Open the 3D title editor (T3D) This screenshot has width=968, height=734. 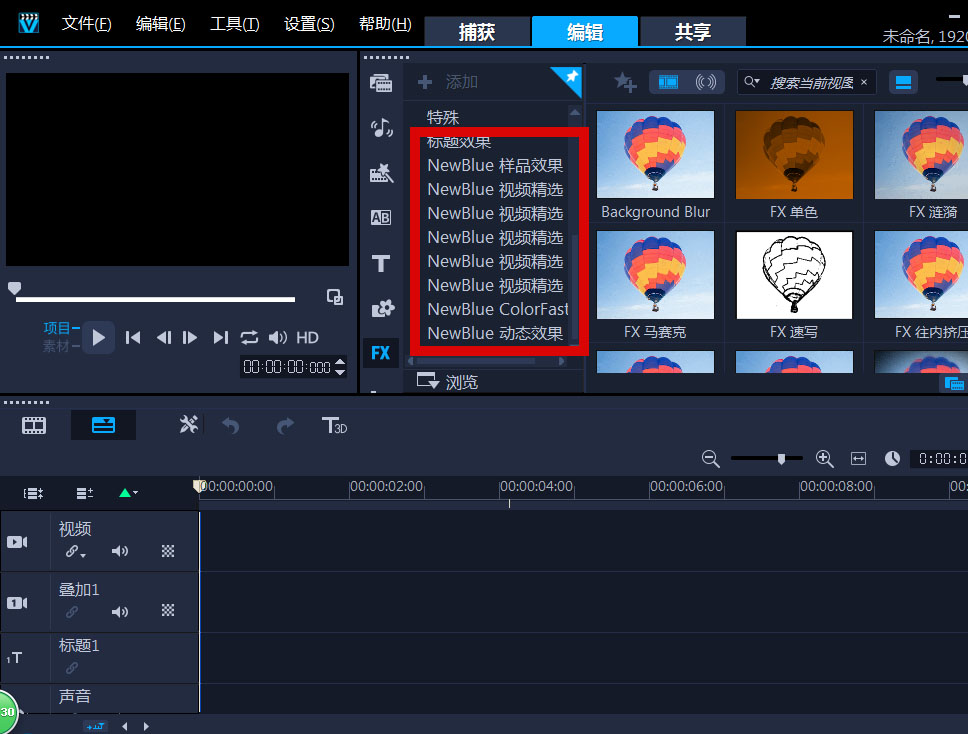pos(334,425)
